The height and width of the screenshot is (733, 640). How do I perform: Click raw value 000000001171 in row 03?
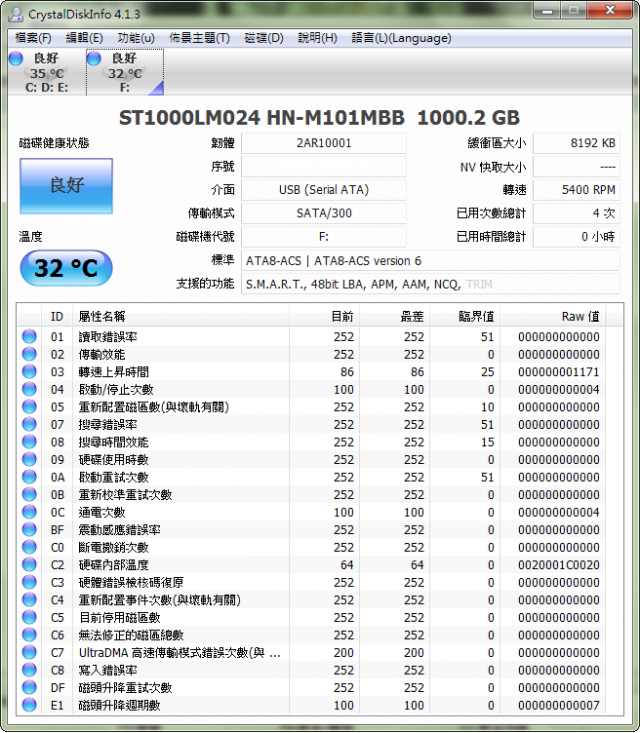click(x=559, y=372)
